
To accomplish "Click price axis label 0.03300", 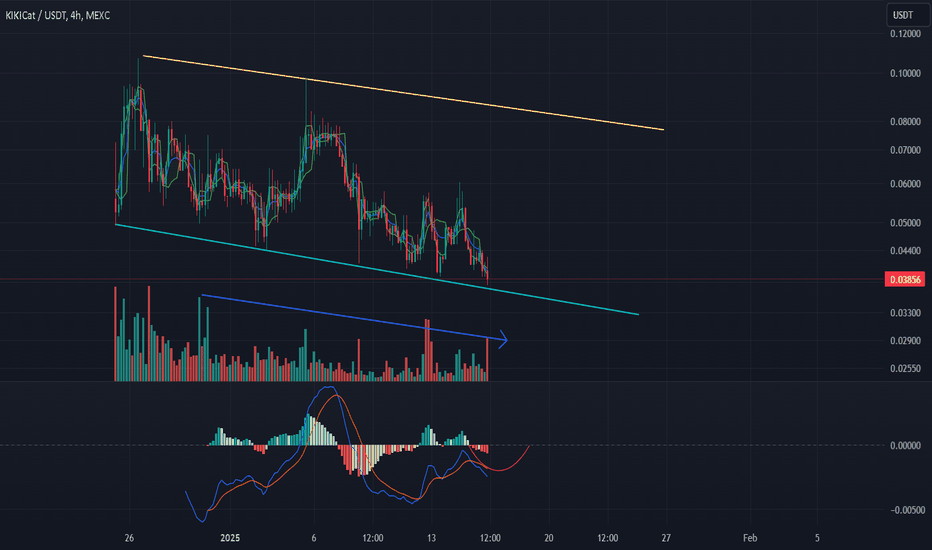I will pos(905,312).
